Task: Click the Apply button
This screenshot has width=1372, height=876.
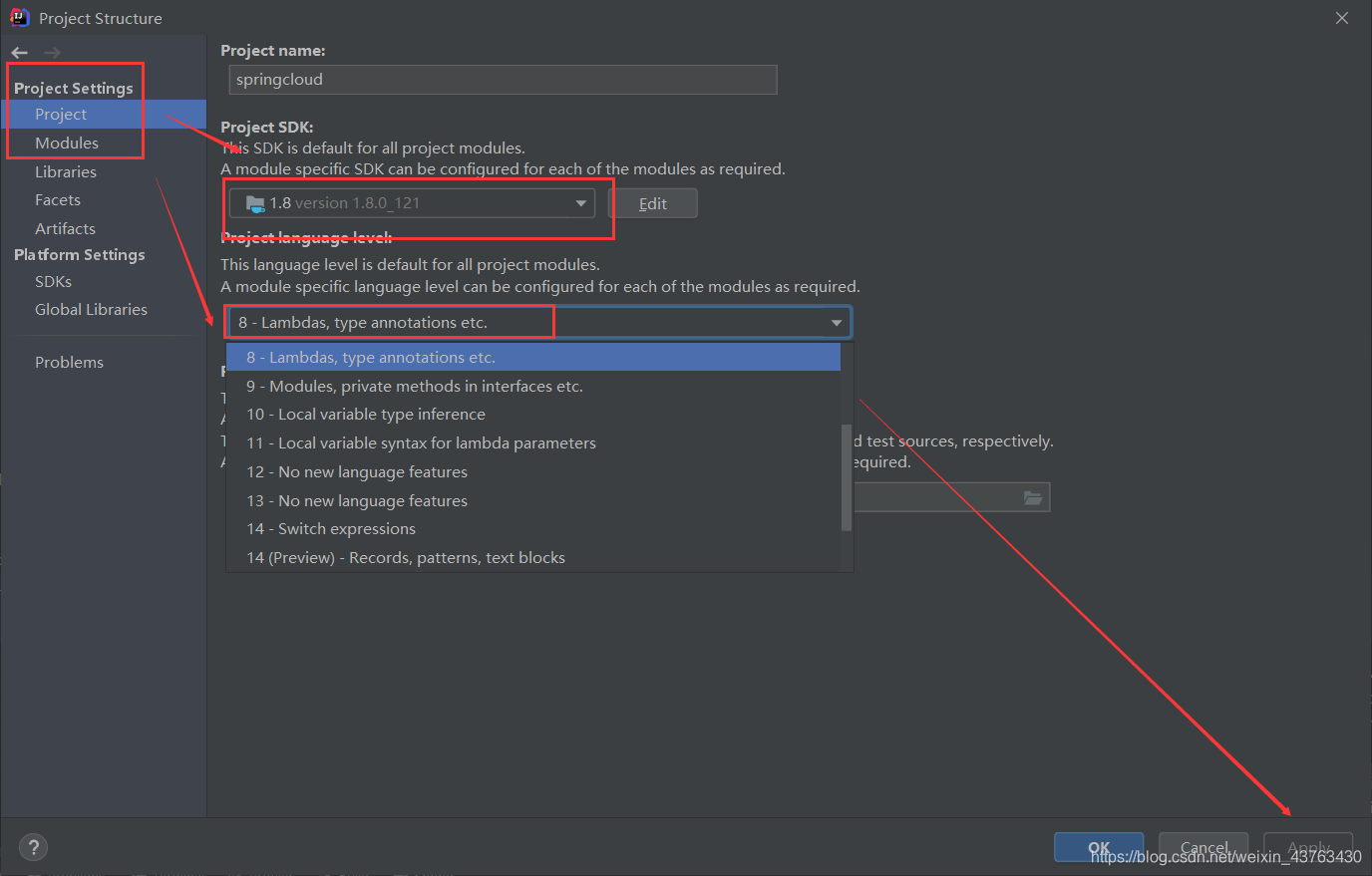Action: 1308,847
